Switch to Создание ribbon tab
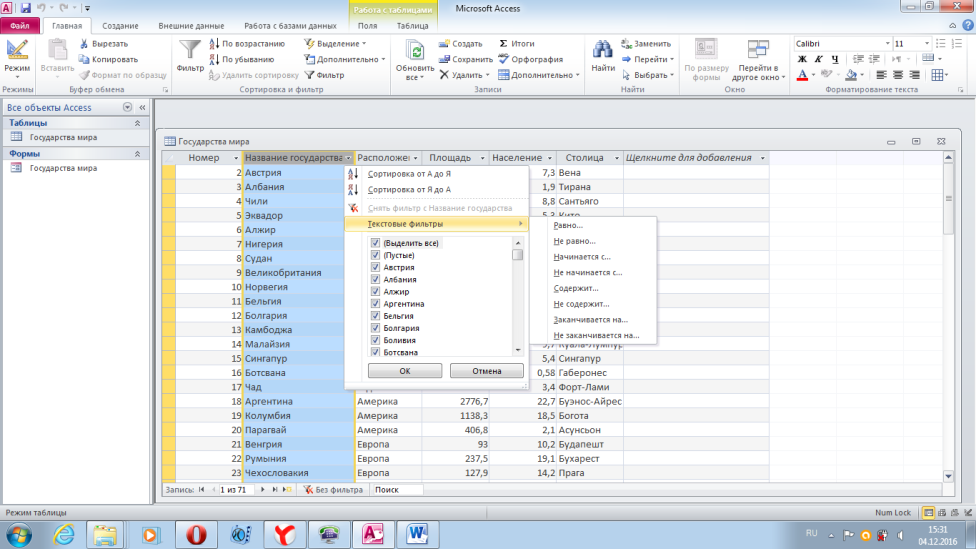The image size is (976, 549). tap(120, 26)
